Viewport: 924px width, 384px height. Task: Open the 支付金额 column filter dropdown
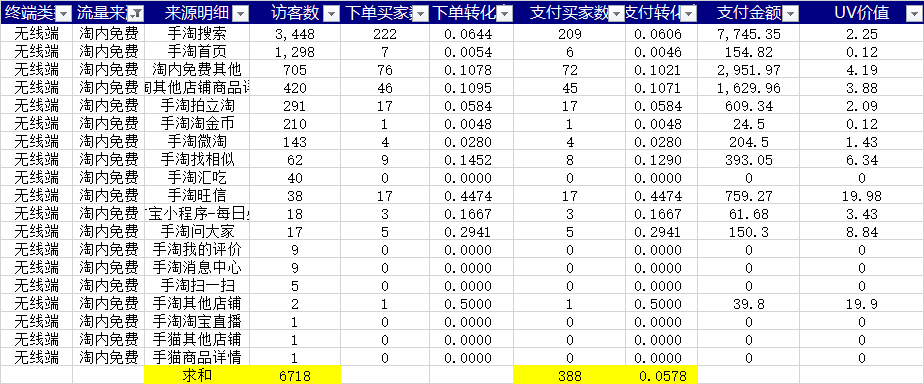tap(791, 14)
